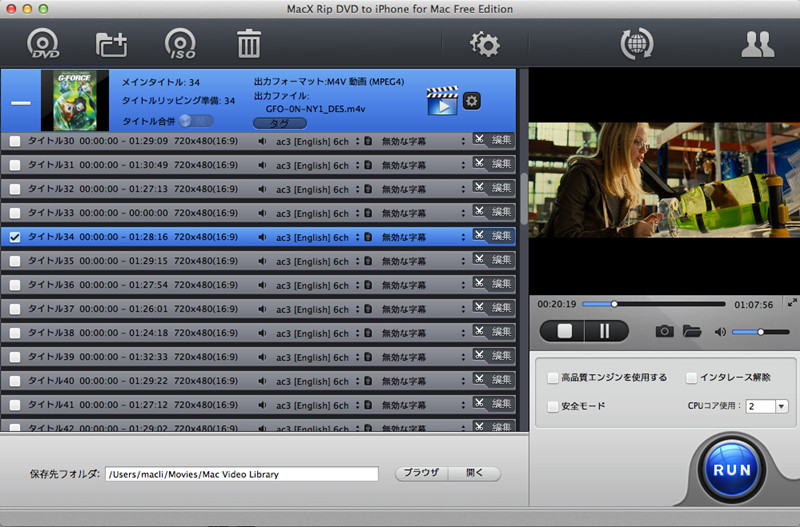Open audio track dropdown for タイトル38
The height and width of the screenshot is (527, 800).
[358, 333]
